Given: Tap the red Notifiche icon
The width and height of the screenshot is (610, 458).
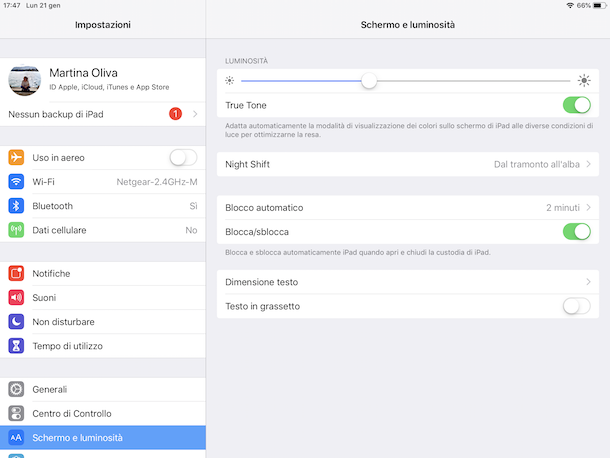Looking at the screenshot, I should click(x=16, y=274).
